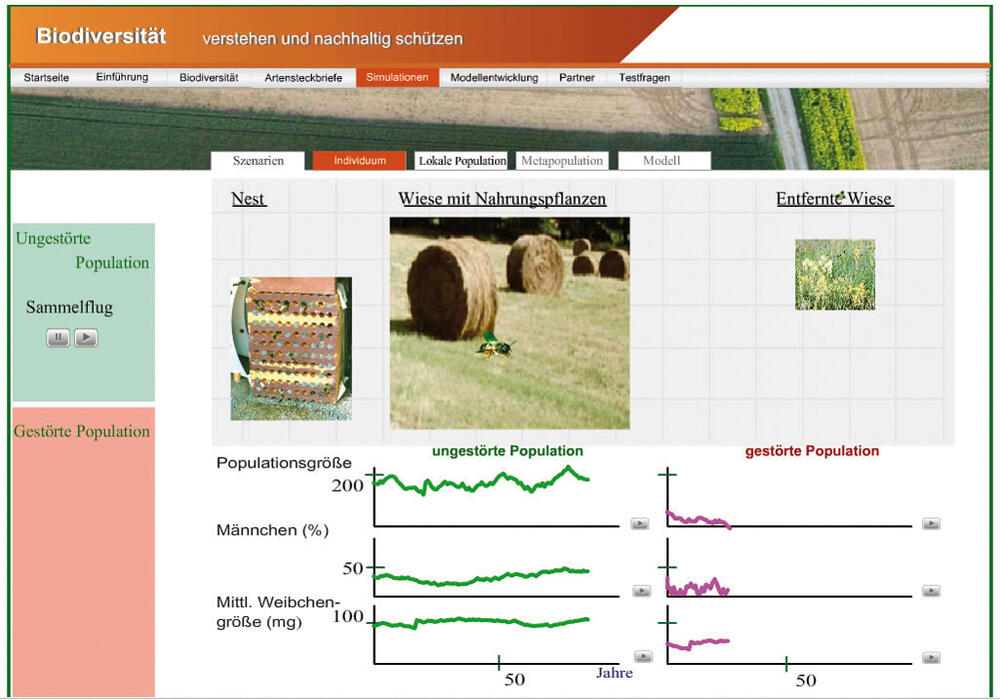The image size is (1000, 700).
Task: Pause the Sammelflug animation
Action: (x=58, y=338)
